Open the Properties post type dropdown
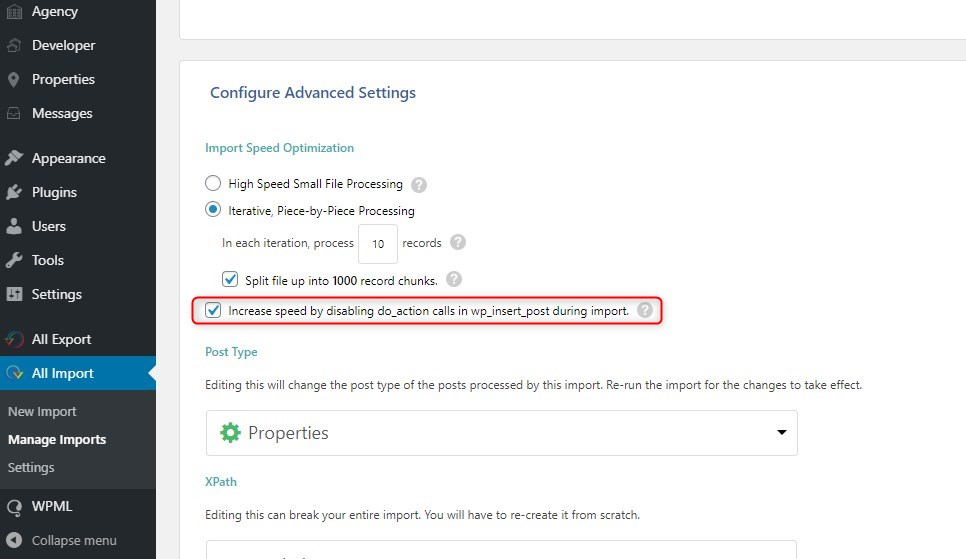966x559 pixels. [x=501, y=433]
